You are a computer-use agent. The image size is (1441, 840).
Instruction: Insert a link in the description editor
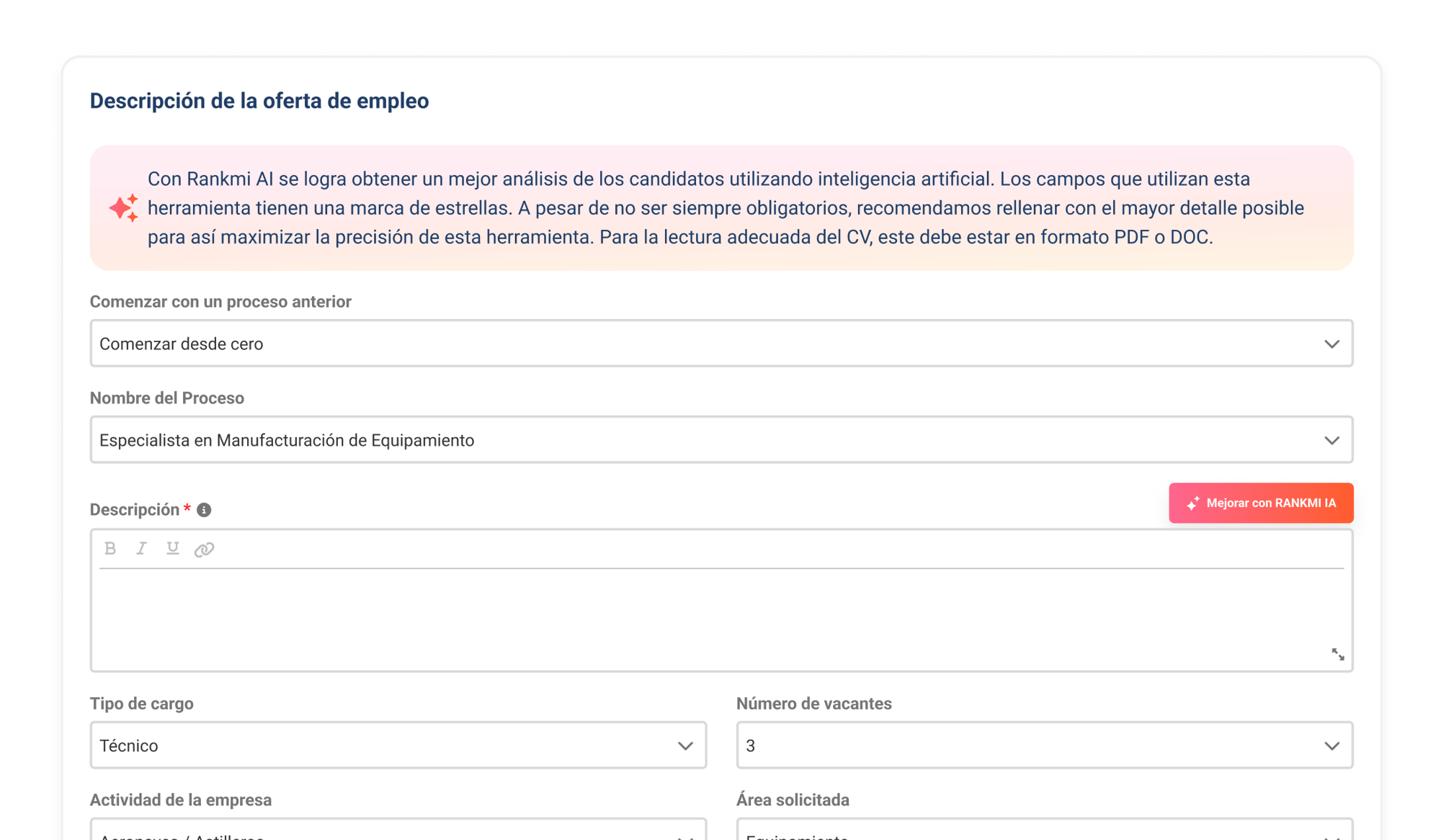click(204, 550)
